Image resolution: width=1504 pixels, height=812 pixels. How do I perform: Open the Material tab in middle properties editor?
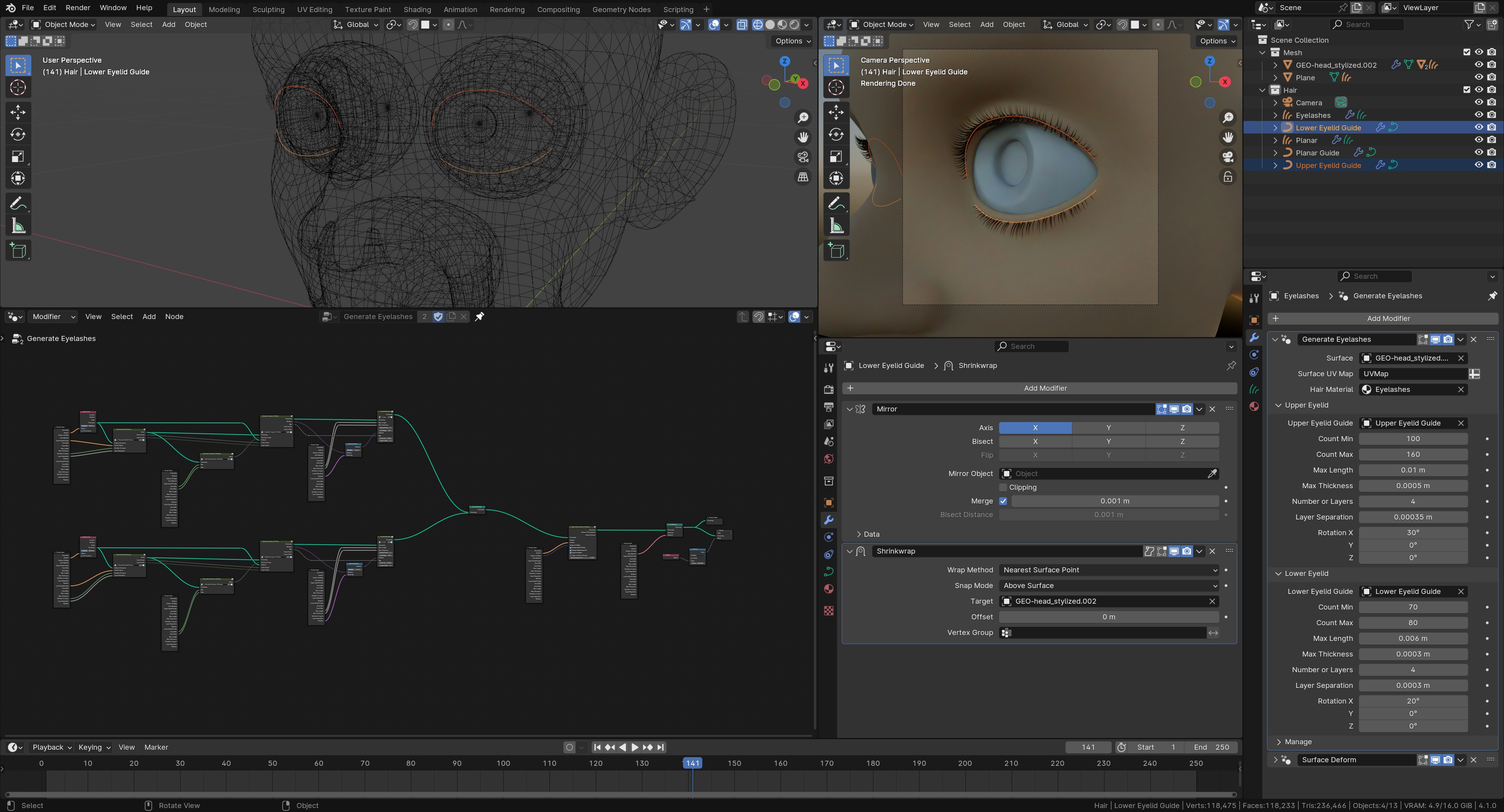click(828, 588)
